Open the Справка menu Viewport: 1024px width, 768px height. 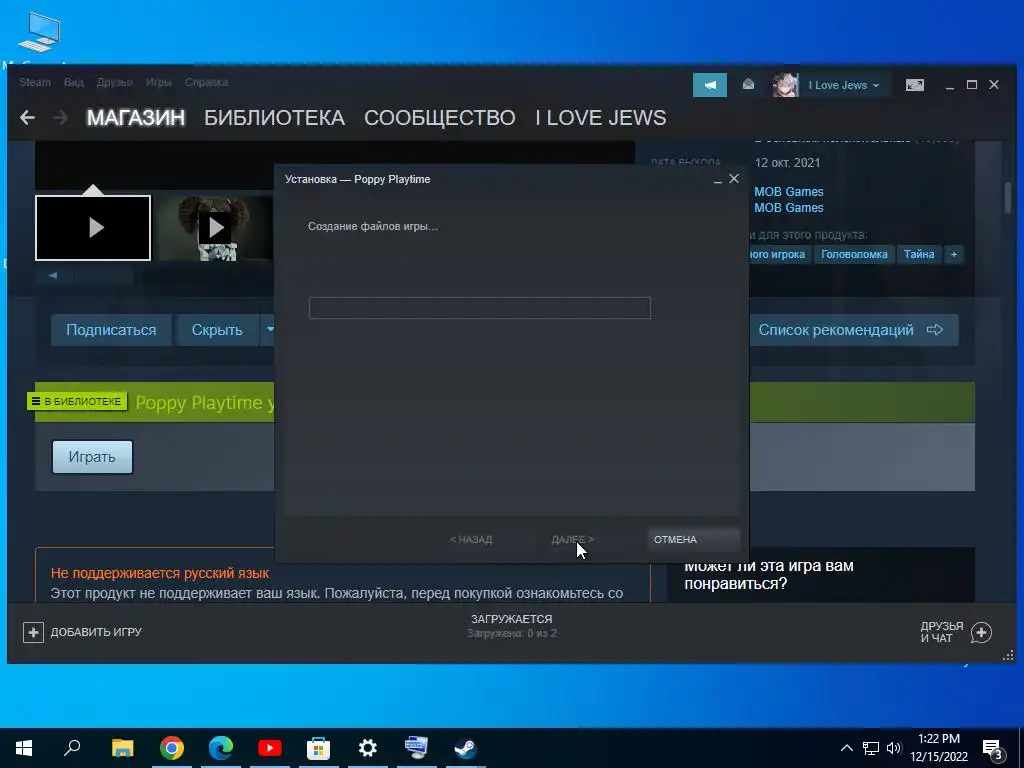[x=206, y=82]
